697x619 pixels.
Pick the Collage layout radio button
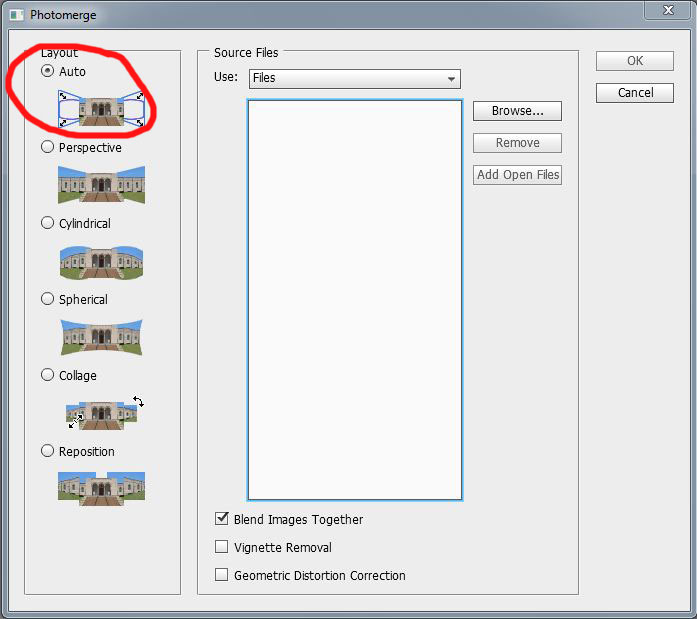[x=47, y=375]
